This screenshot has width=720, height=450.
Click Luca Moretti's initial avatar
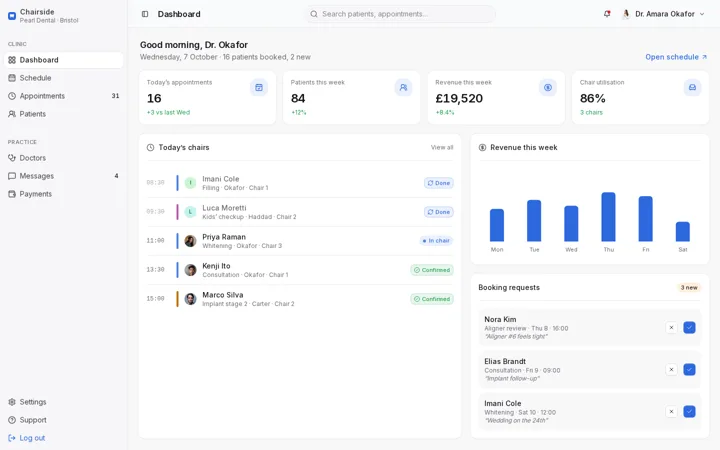click(x=190, y=212)
